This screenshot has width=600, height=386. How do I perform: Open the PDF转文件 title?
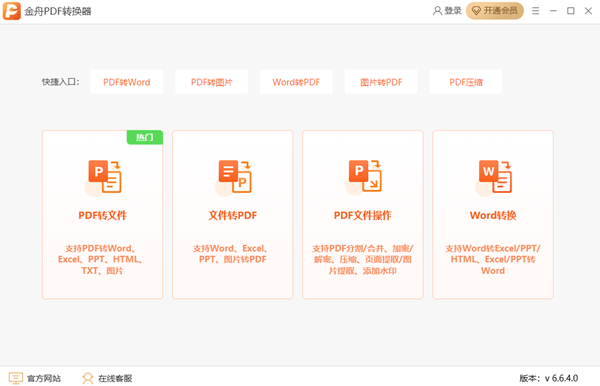[x=103, y=215]
